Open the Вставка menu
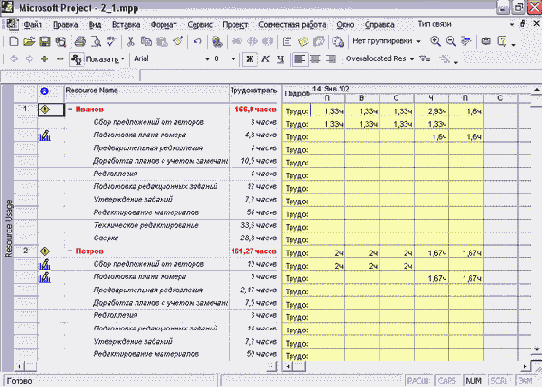Viewport: 542px width, 387px height. (126, 25)
